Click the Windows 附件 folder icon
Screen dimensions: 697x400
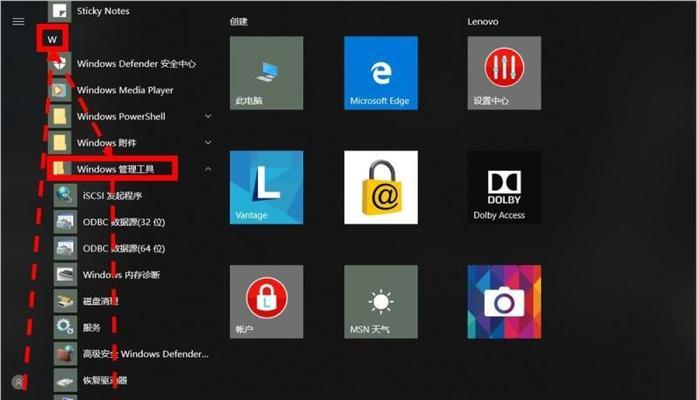(x=59, y=143)
